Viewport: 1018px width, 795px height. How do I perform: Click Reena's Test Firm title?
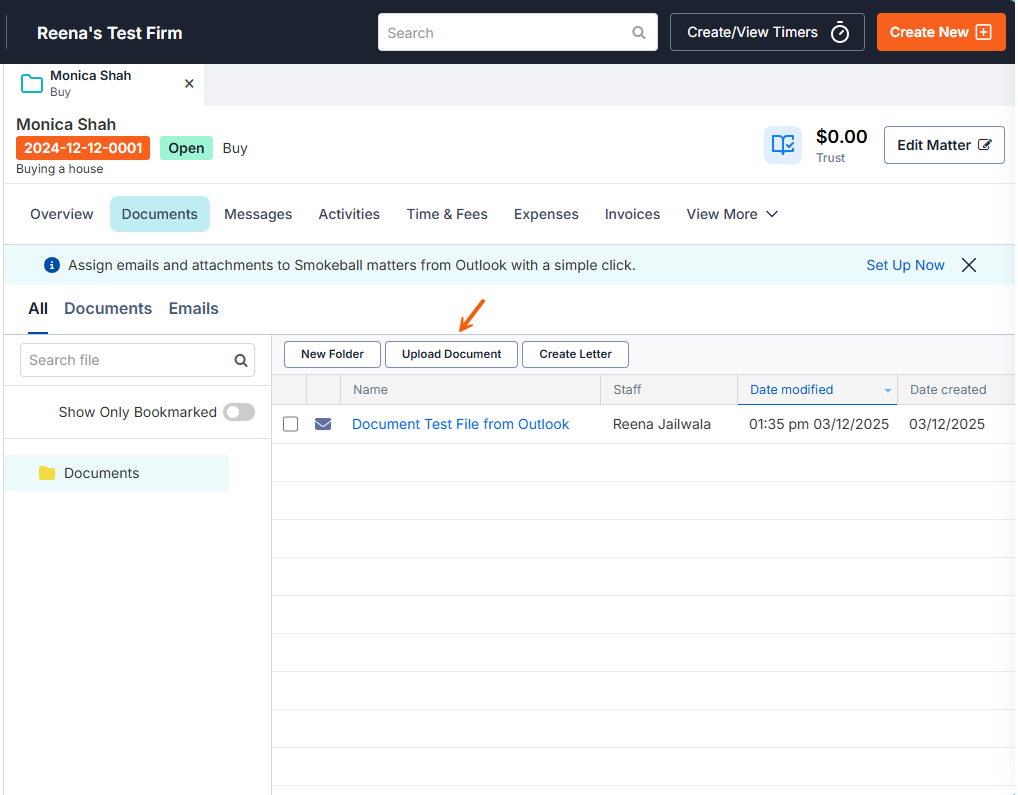tap(110, 33)
